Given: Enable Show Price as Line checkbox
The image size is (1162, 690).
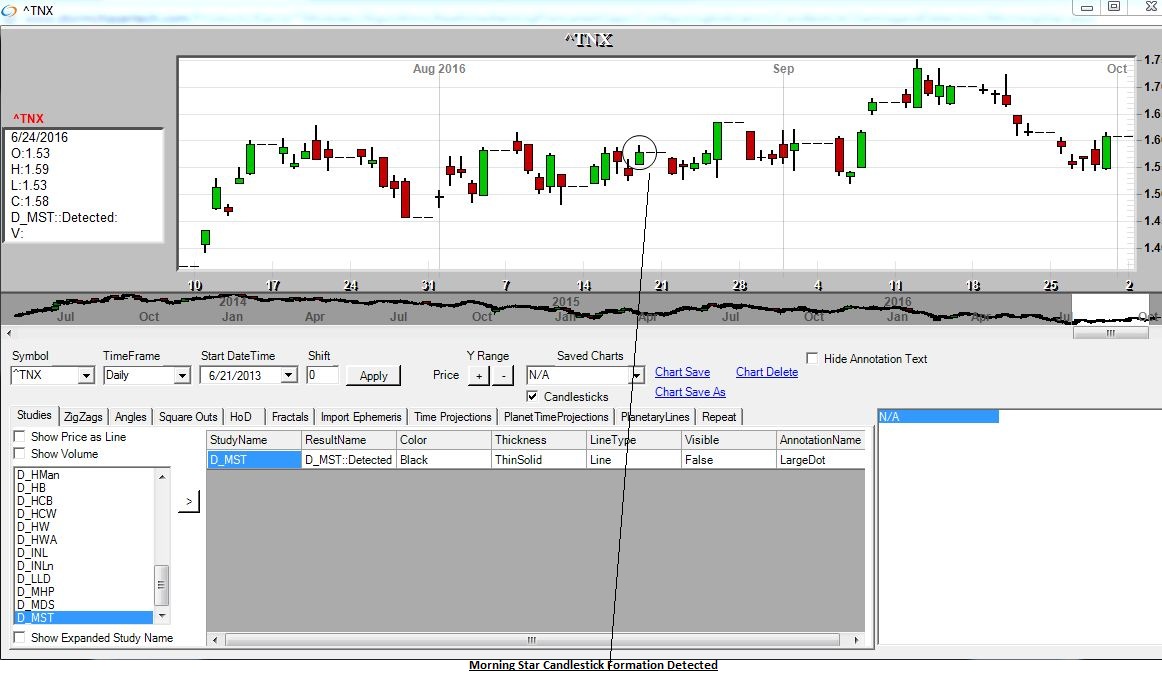Looking at the screenshot, I should (20, 437).
